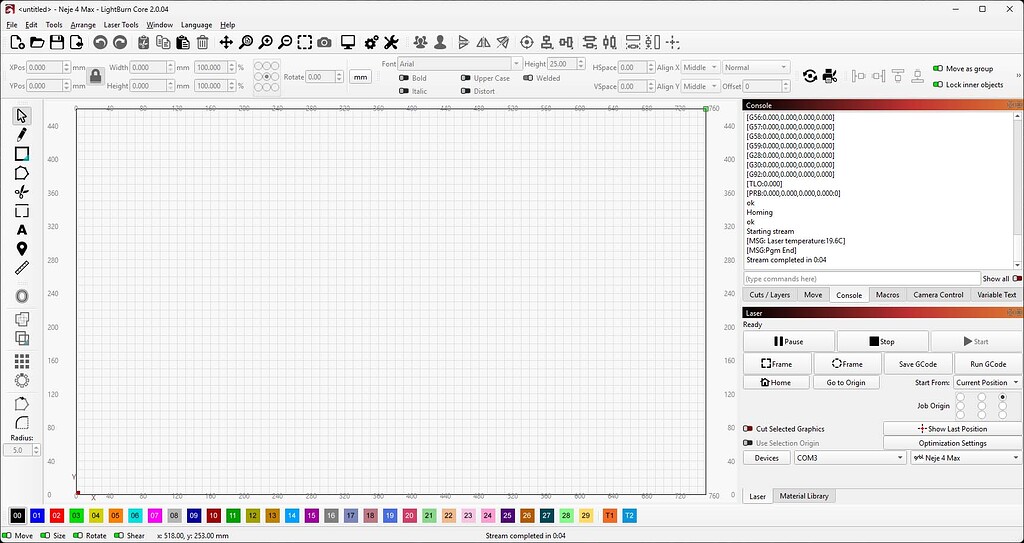The image size is (1024, 543).
Task: Toggle the Upper Case switch
Action: pyautogui.click(x=466, y=78)
